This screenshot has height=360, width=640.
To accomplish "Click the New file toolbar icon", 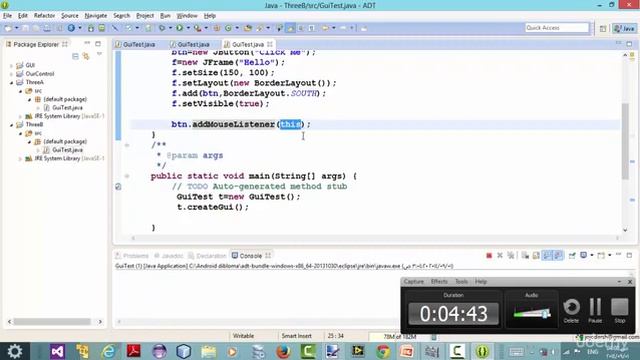I will (8, 28).
